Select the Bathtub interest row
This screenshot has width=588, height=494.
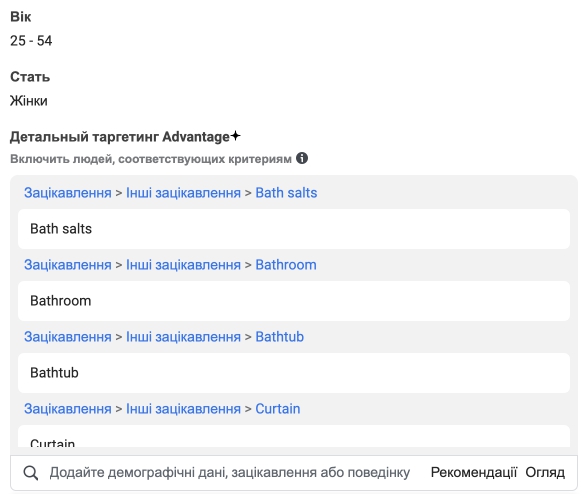pyautogui.click(x=294, y=373)
